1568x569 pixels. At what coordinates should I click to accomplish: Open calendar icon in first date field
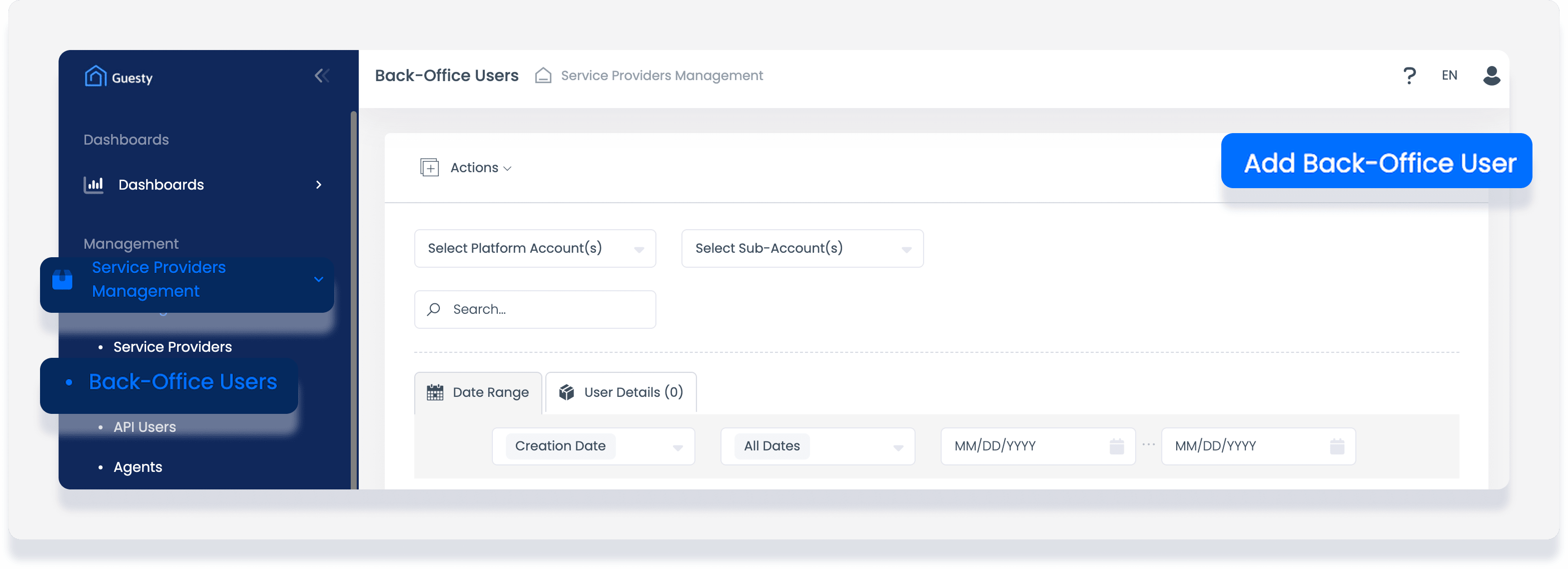click(x=1116, y=446)
